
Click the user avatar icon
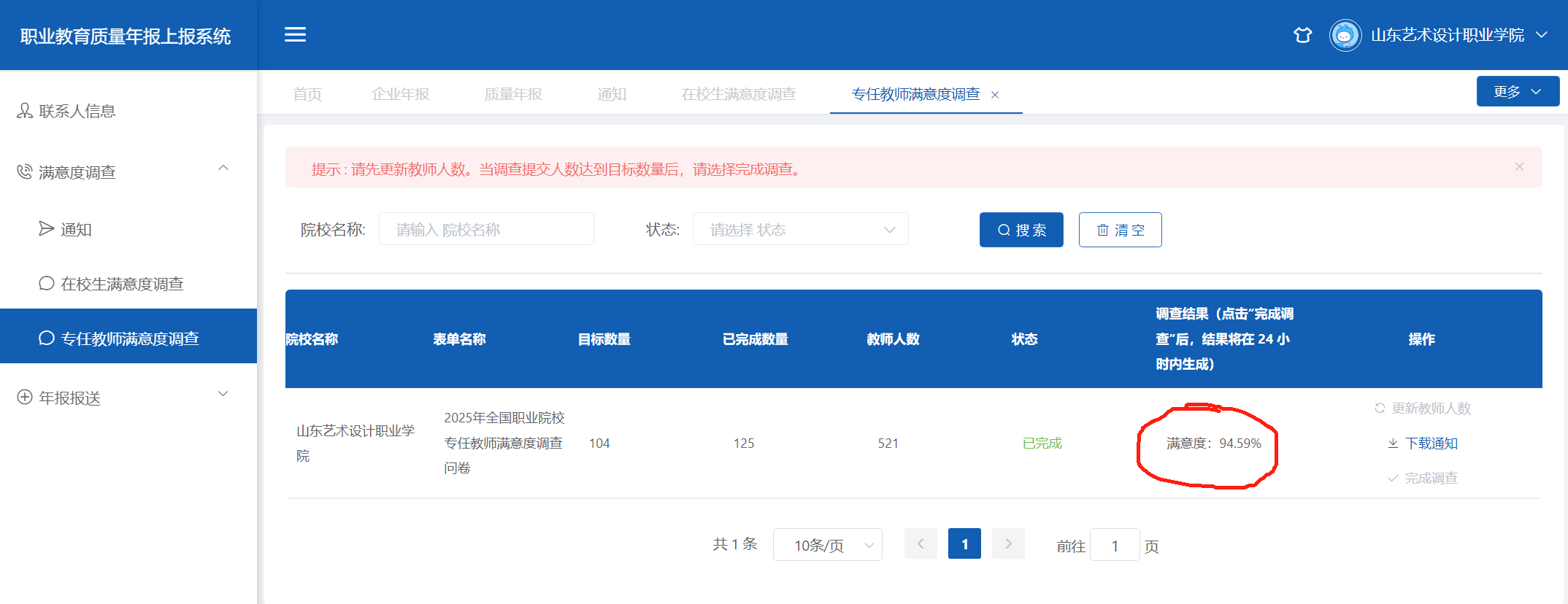tap(1345, 35)
